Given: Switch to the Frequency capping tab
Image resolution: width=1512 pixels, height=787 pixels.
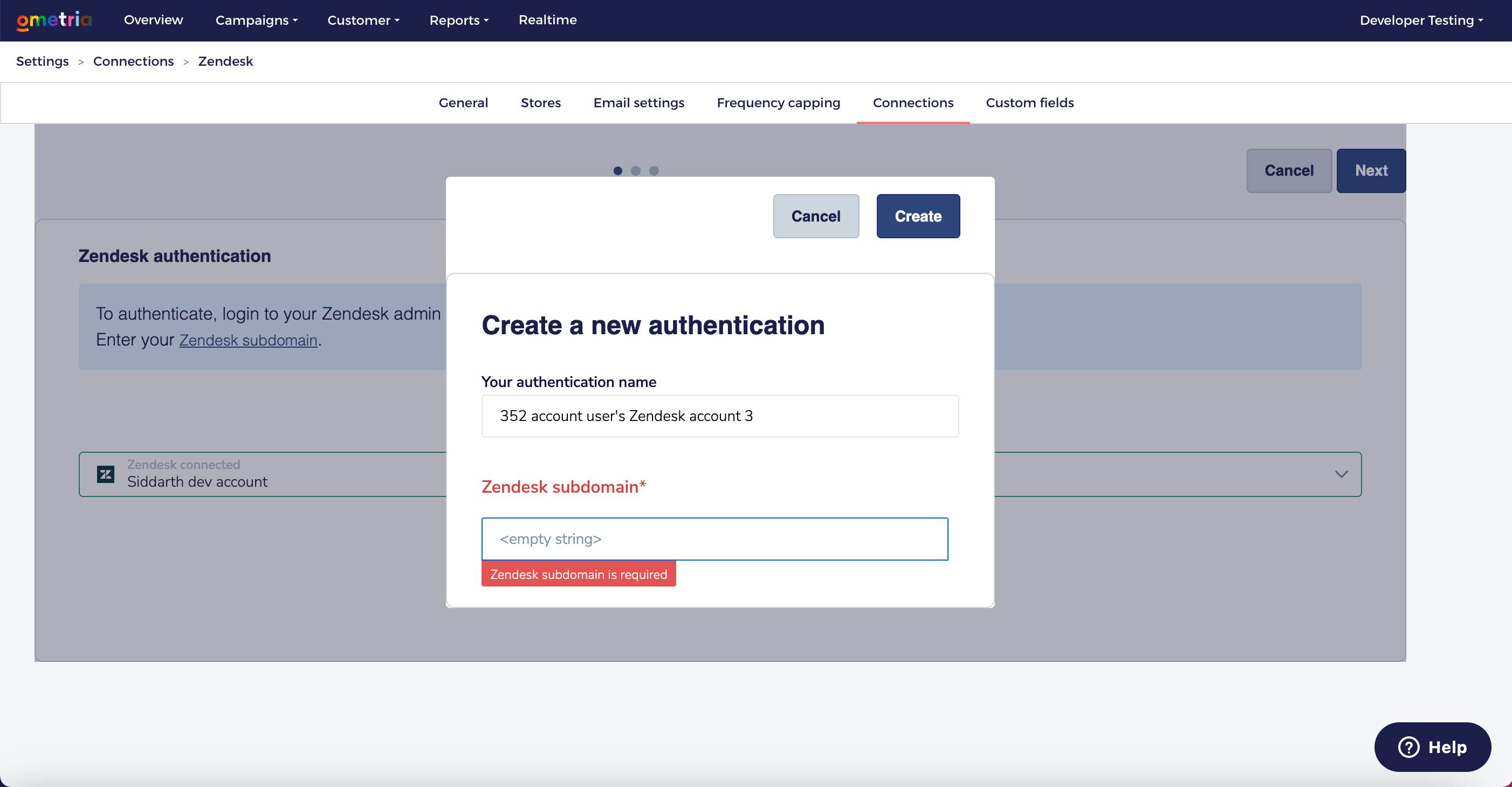Looking at the screenshot, I should [x=778, y=103].
